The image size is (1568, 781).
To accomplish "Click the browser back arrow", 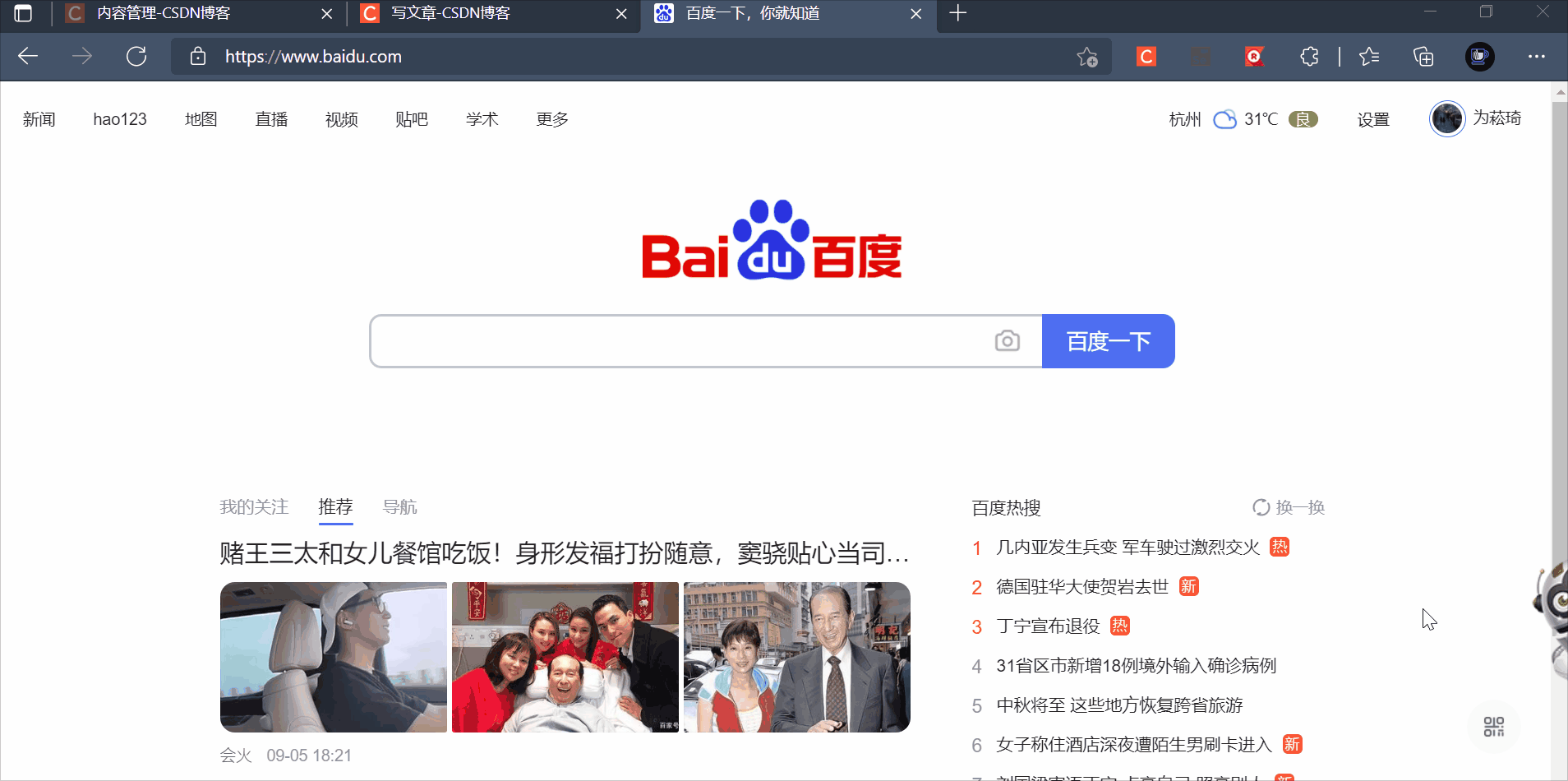I will (x=28, y=56).
